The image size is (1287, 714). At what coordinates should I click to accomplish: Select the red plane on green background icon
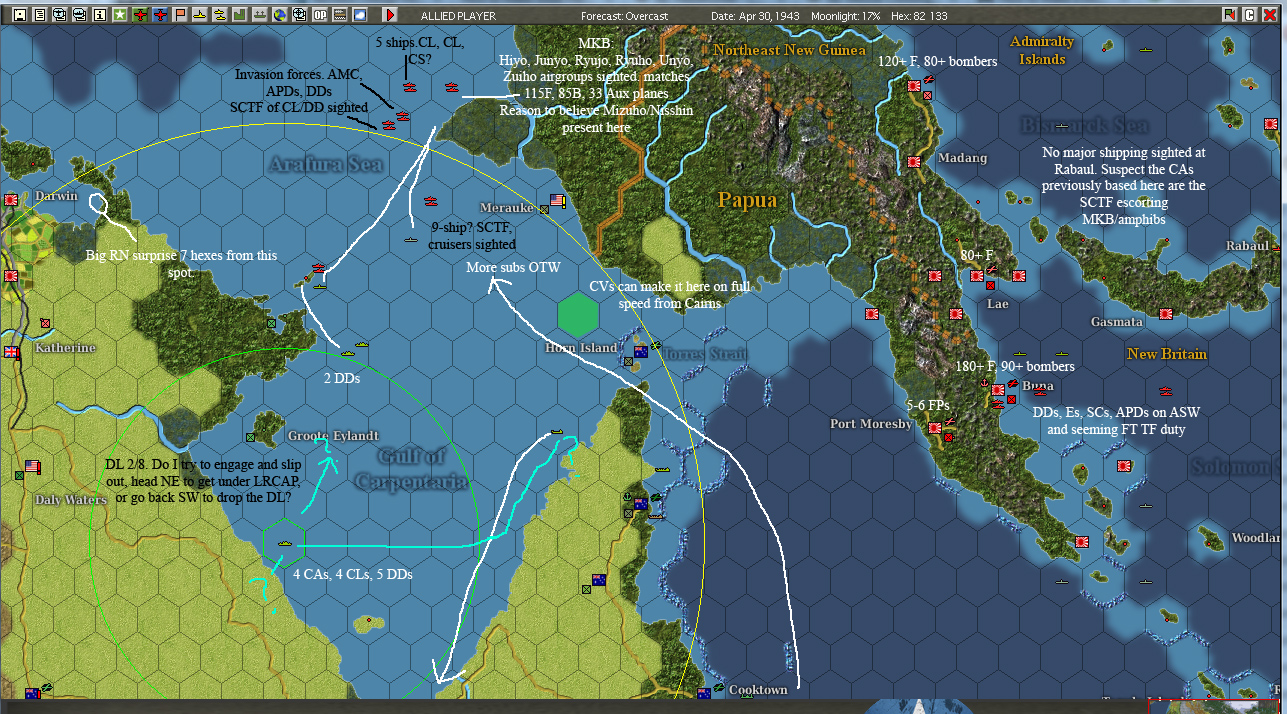pyautogui.click(x=140, y=15)
